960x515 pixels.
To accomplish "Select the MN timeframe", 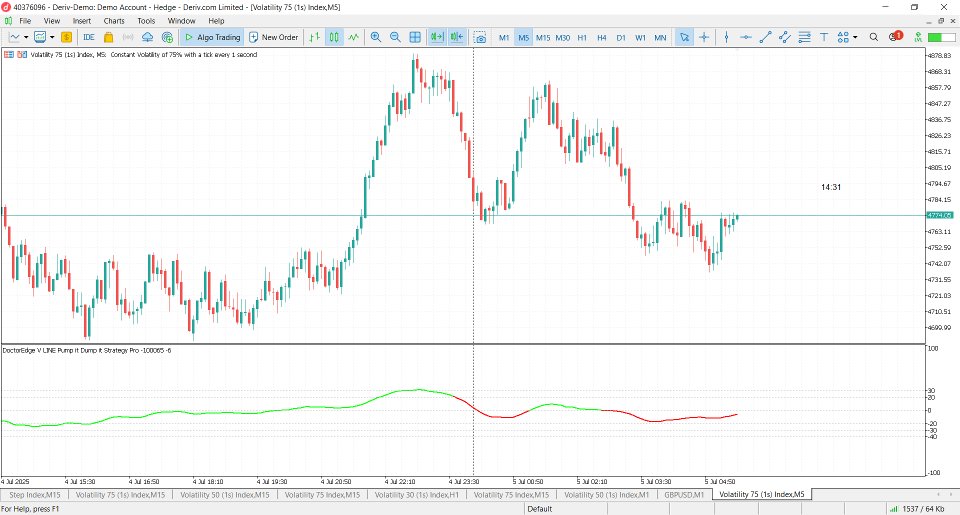I will tap(660, 38).
